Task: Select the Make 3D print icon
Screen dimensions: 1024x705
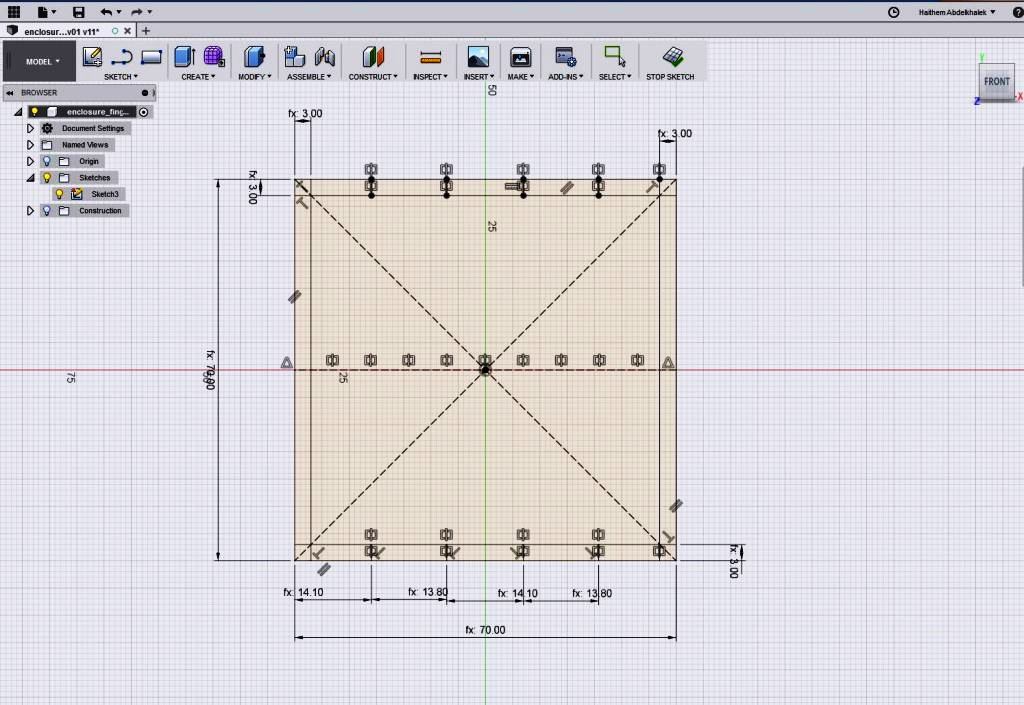Action: coord(520,57)
